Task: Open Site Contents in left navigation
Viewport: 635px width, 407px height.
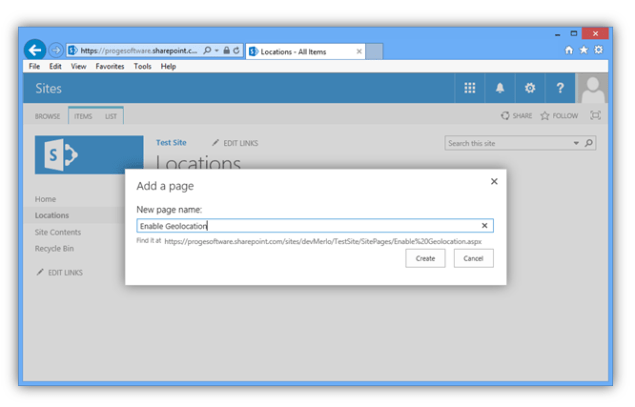Action: 57,232
